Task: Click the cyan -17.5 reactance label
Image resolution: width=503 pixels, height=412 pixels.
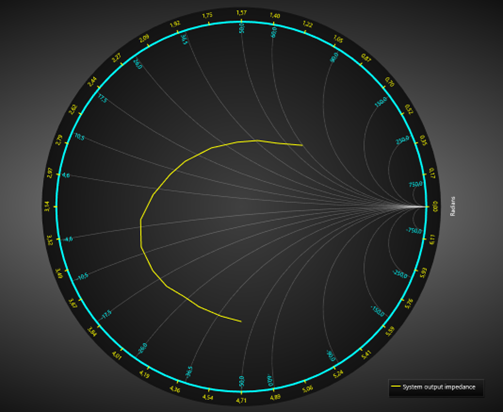Action: click(106, 315)
